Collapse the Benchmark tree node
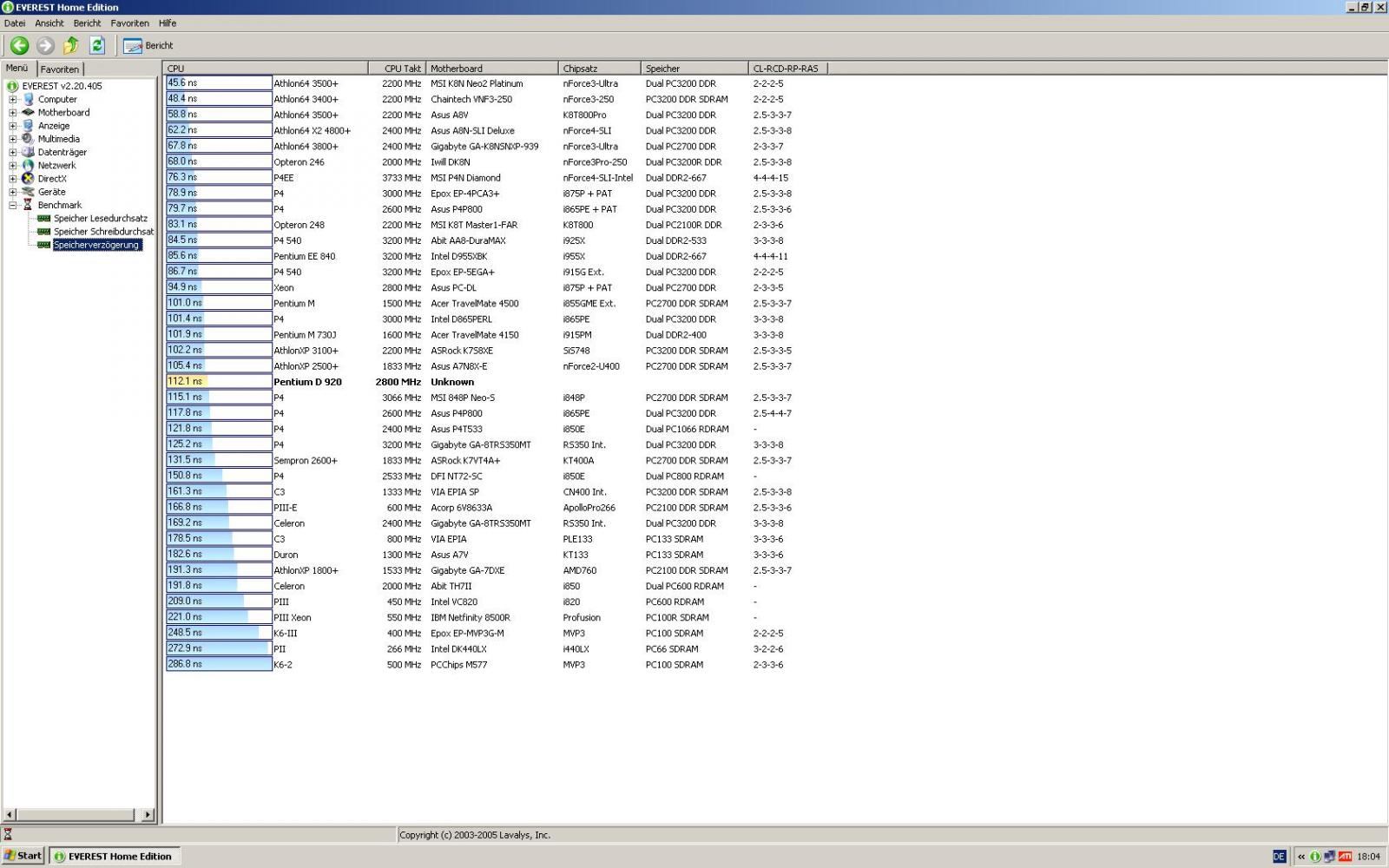Screen dimensions: 1389x868 [12, 205]
